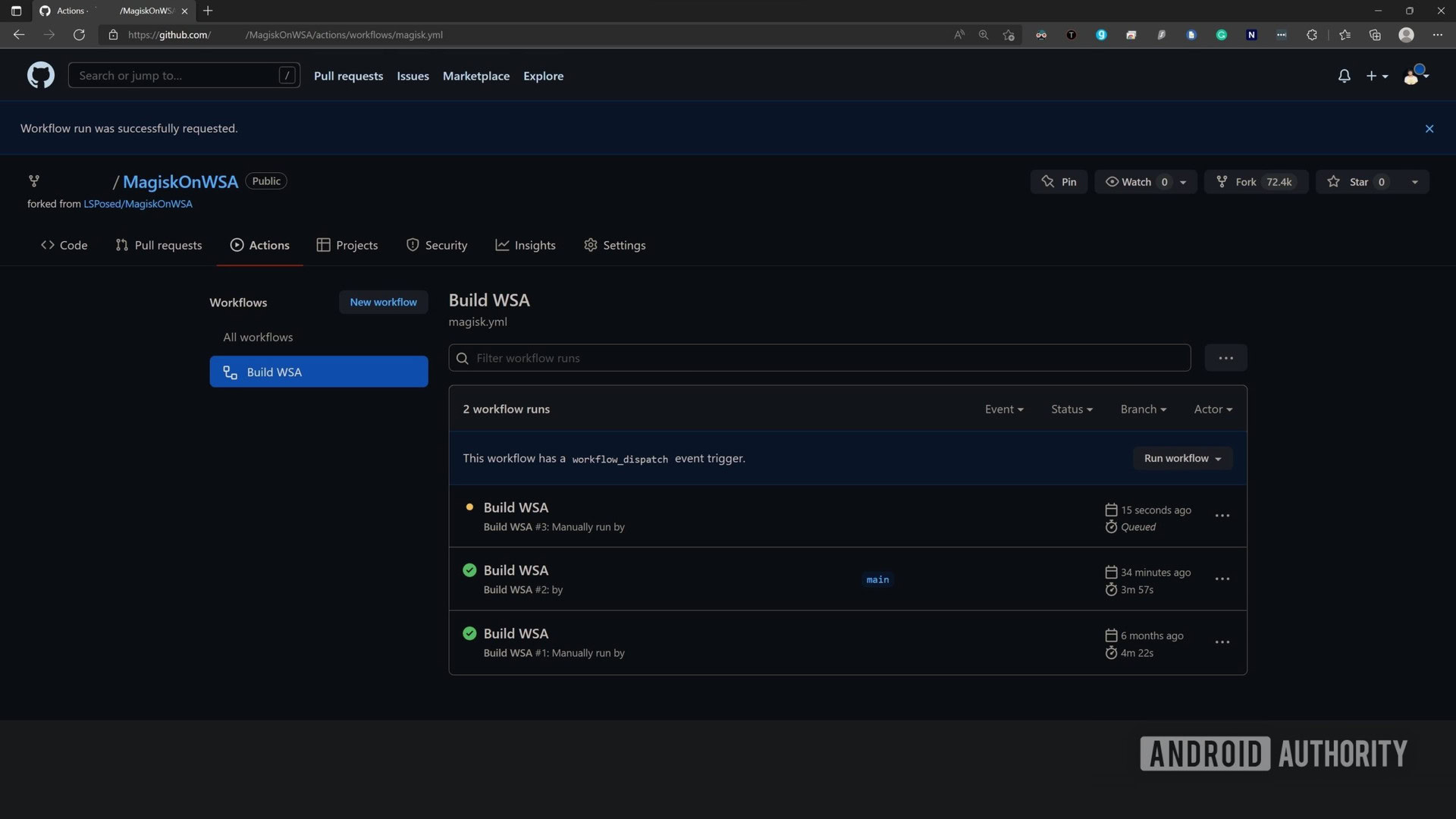Open options menu for queued run #3
Image resolution: width=1456 pixels, height=819 pixels.
tap(1222, 516)
